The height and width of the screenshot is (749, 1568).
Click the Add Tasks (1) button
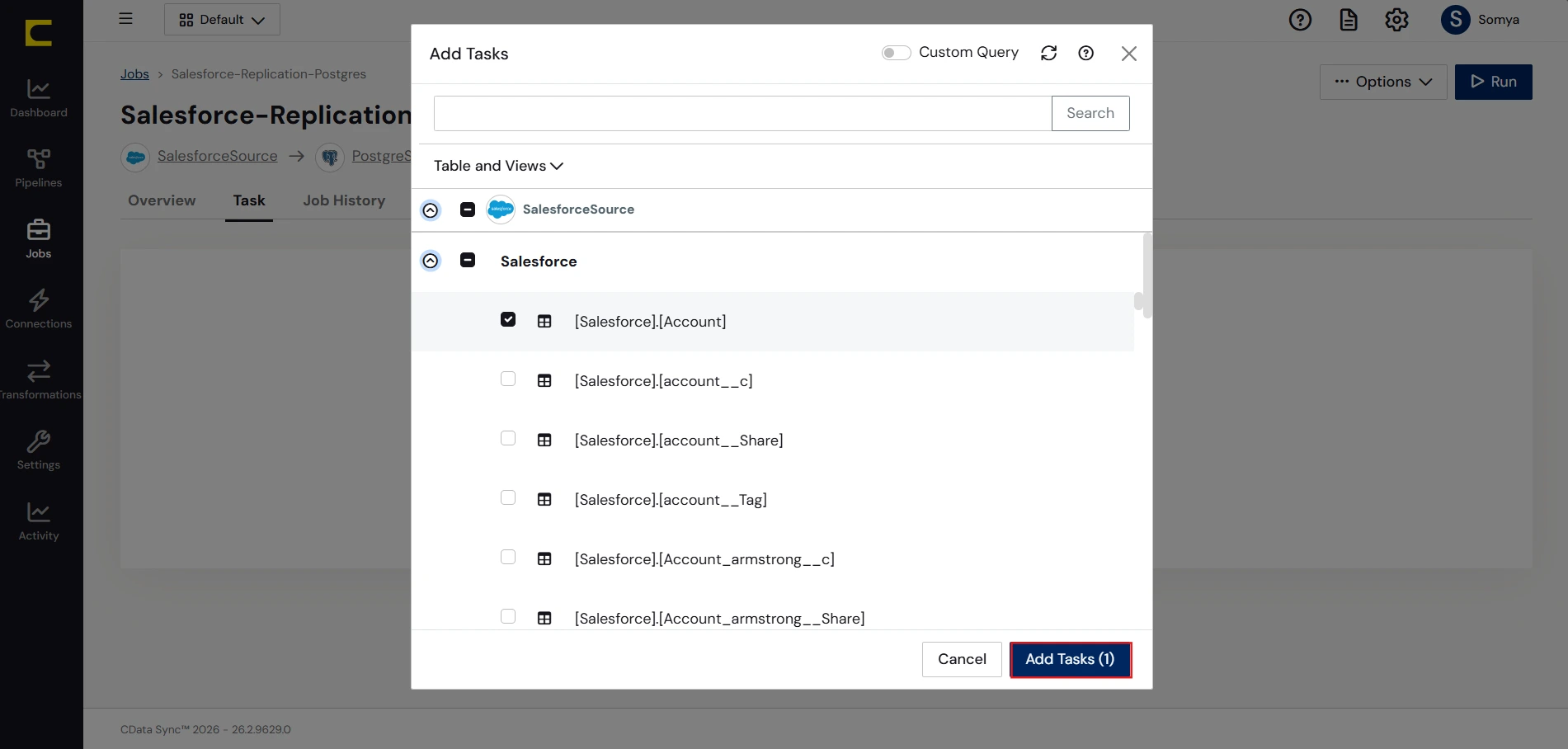tap(1070, 659)
